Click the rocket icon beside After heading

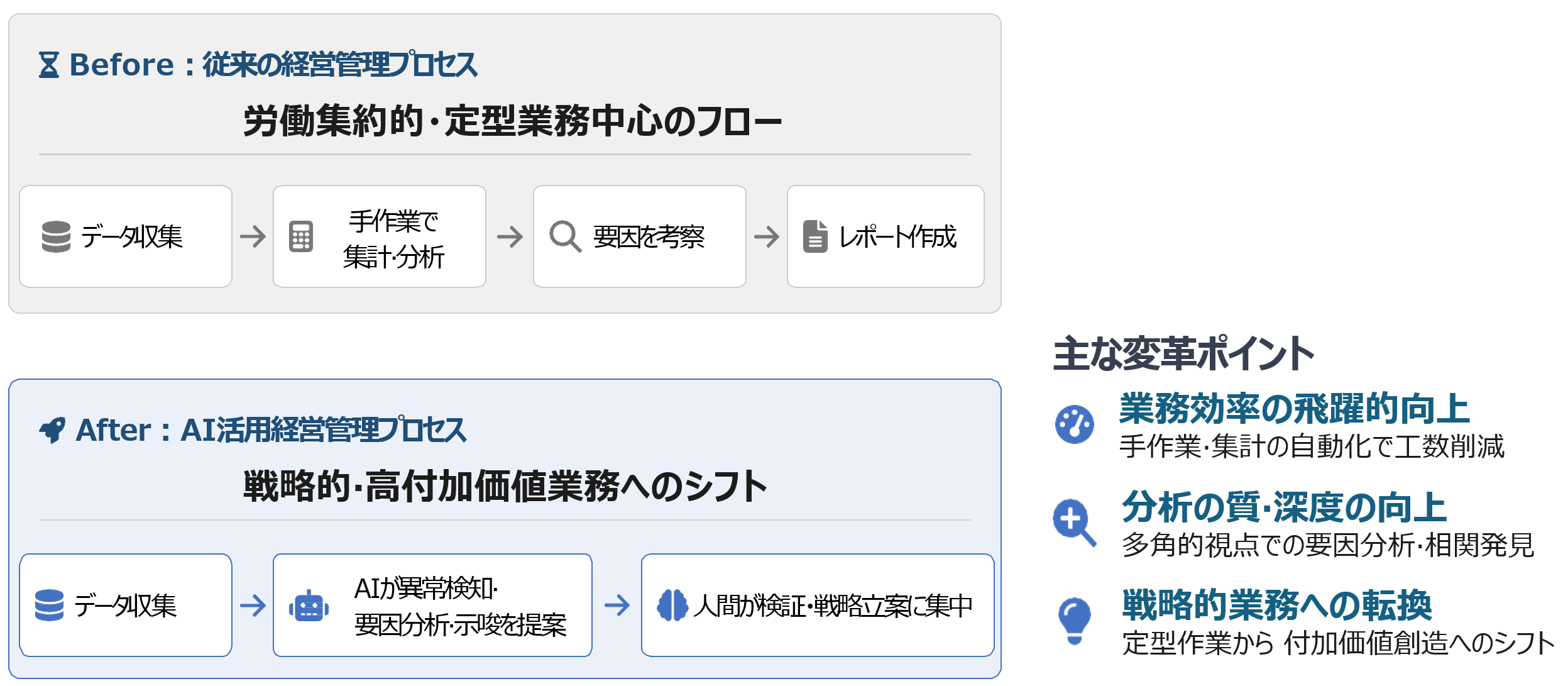pos(52,430)
